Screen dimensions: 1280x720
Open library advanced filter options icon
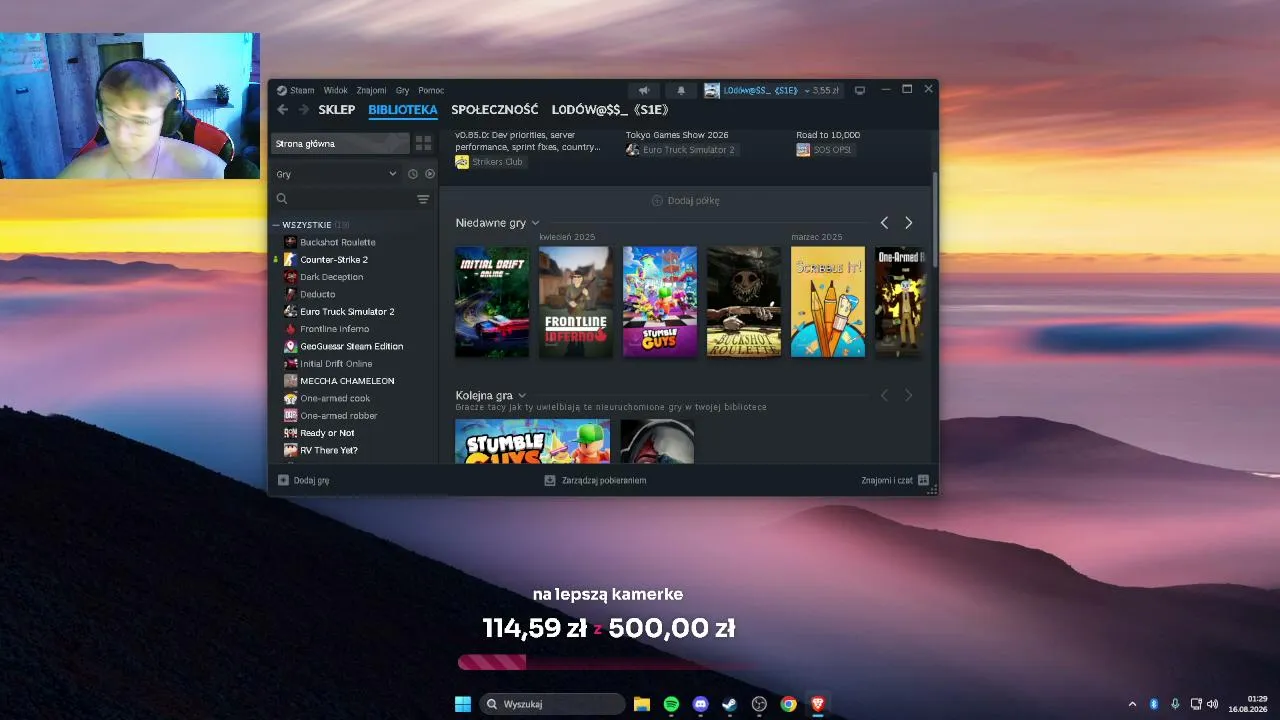(x=423, y=199)
